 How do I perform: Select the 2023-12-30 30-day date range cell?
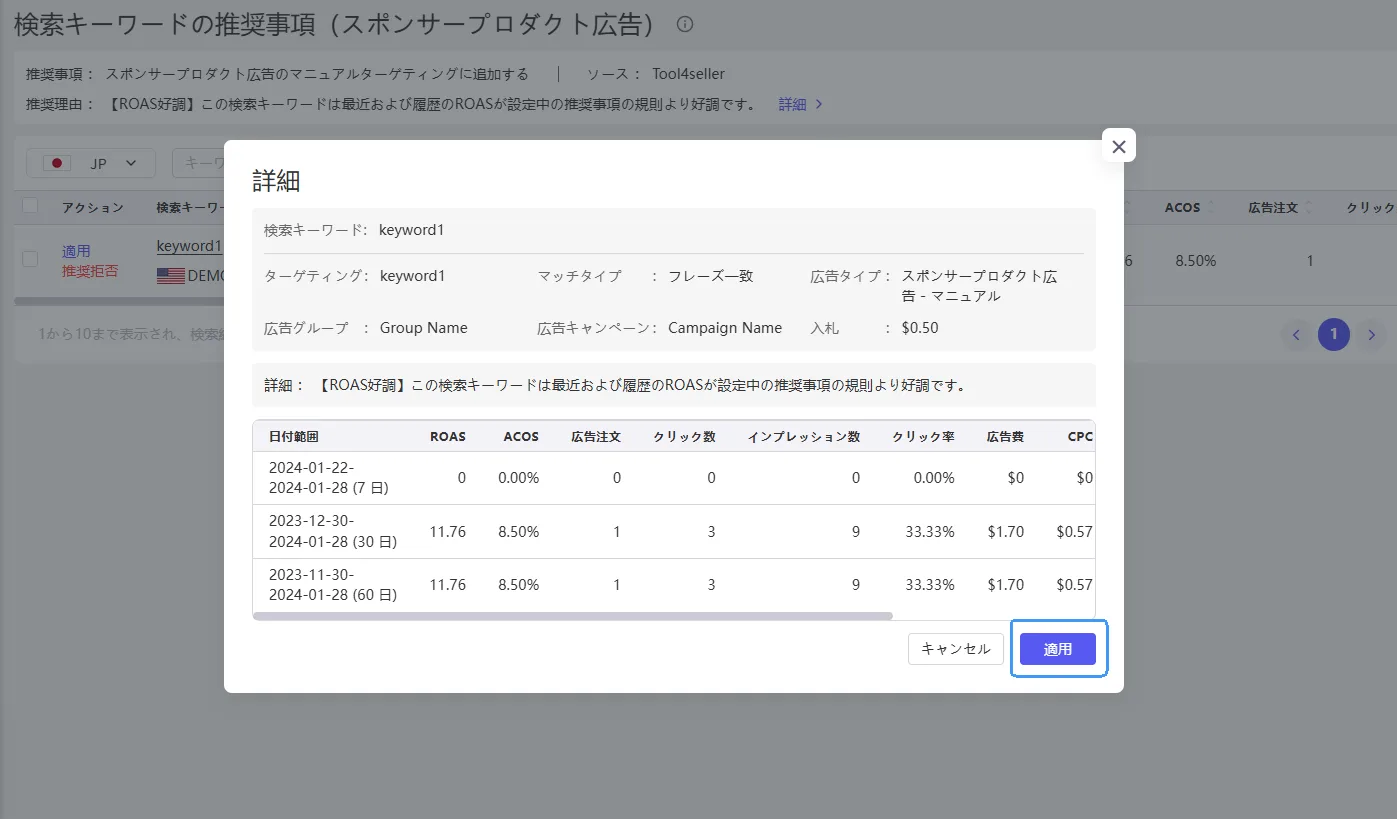(333, 532)
